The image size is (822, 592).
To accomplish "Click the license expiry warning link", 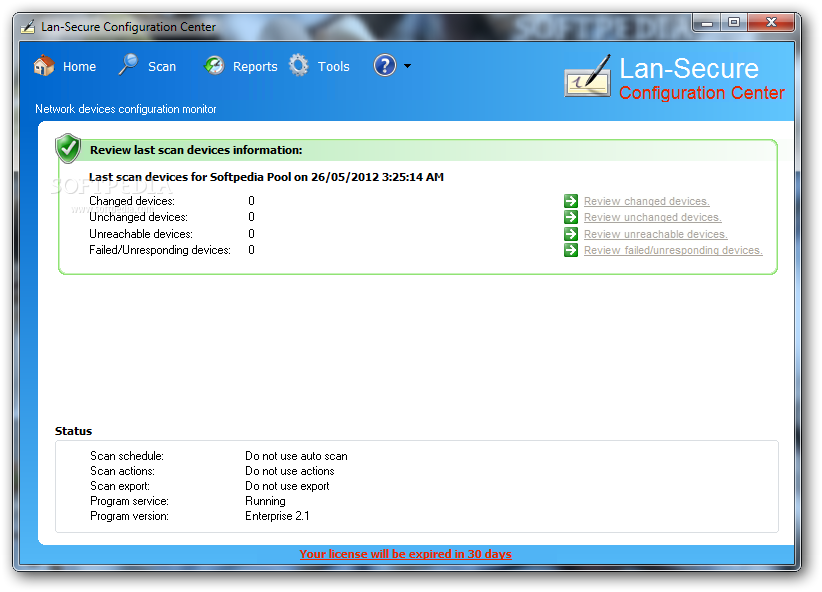I will pyautogui.click(x=405, y=554).
